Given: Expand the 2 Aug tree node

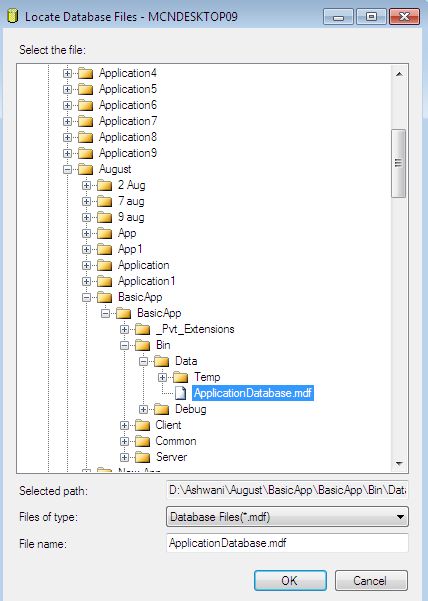Looking at the screenshot, I should click(x=87, y=186).
